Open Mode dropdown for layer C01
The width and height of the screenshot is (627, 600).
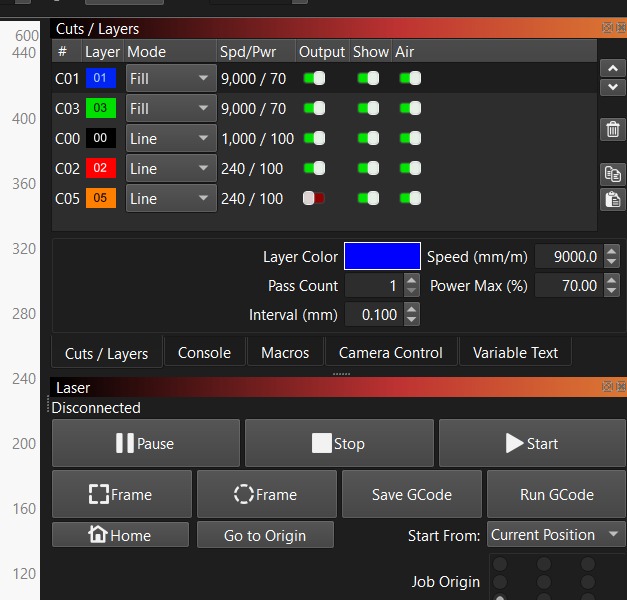point(171,79)
